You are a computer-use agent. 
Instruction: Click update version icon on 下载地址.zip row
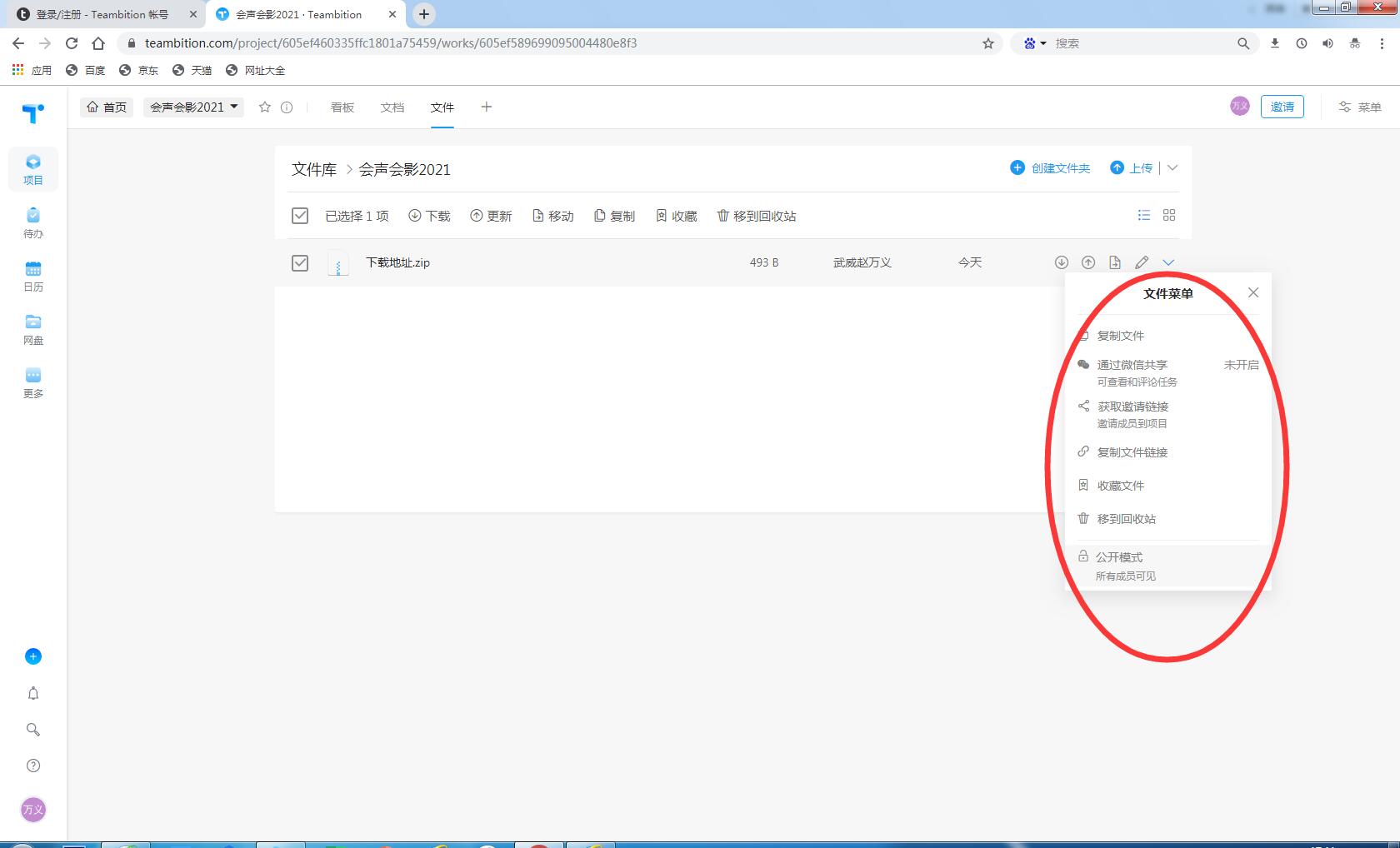[1088, 262]
